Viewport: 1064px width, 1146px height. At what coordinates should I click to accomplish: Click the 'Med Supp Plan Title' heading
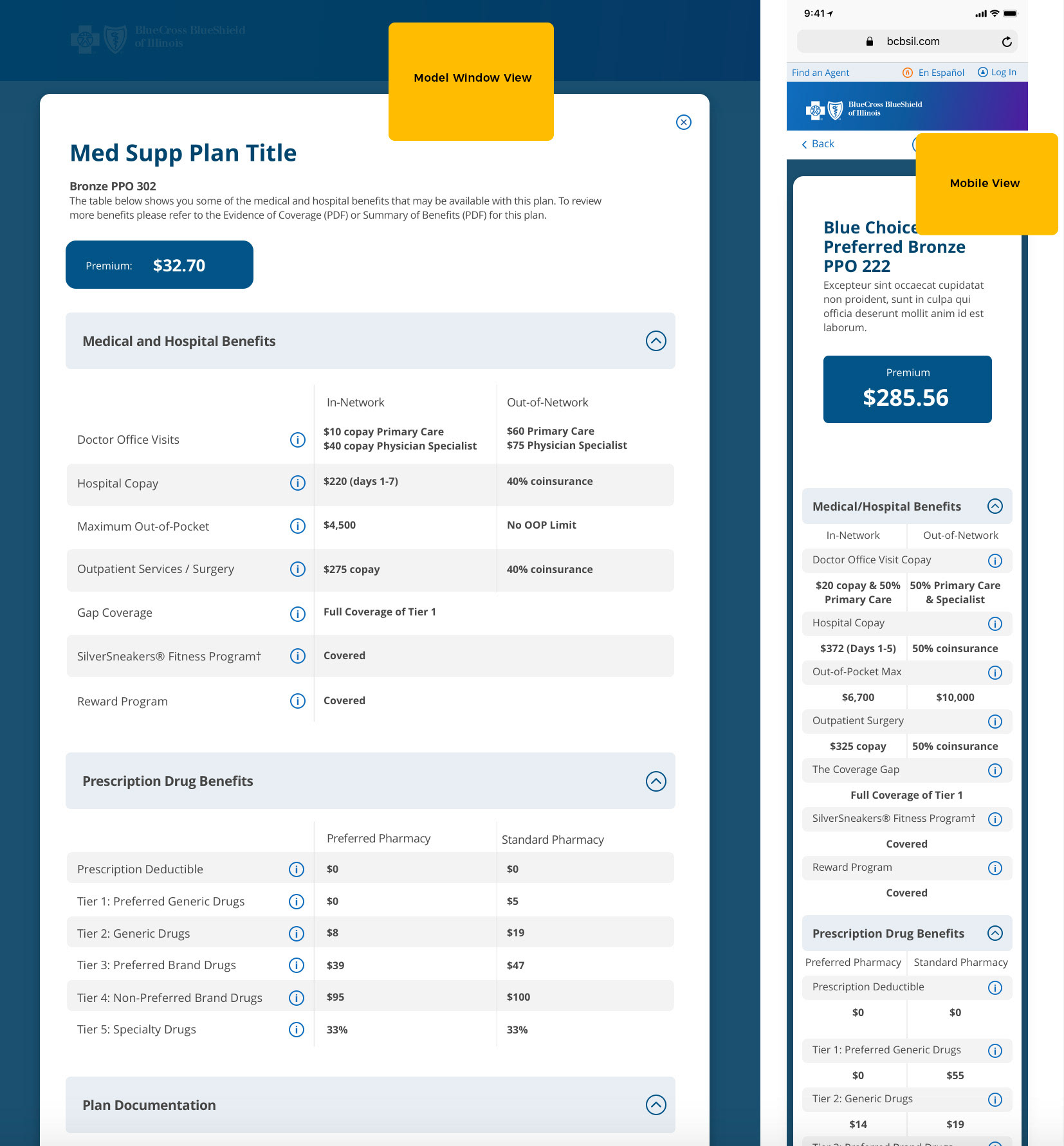[183, 154]
